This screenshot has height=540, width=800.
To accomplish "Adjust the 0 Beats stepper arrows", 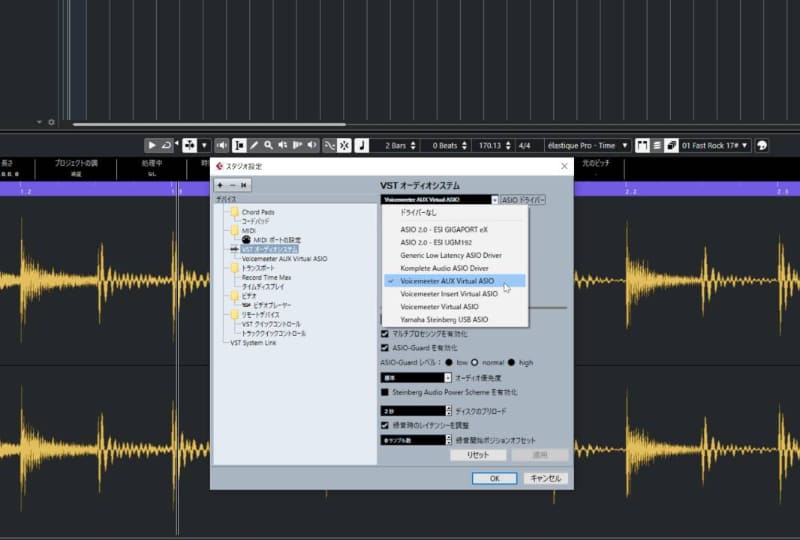I will coord(464,145).
